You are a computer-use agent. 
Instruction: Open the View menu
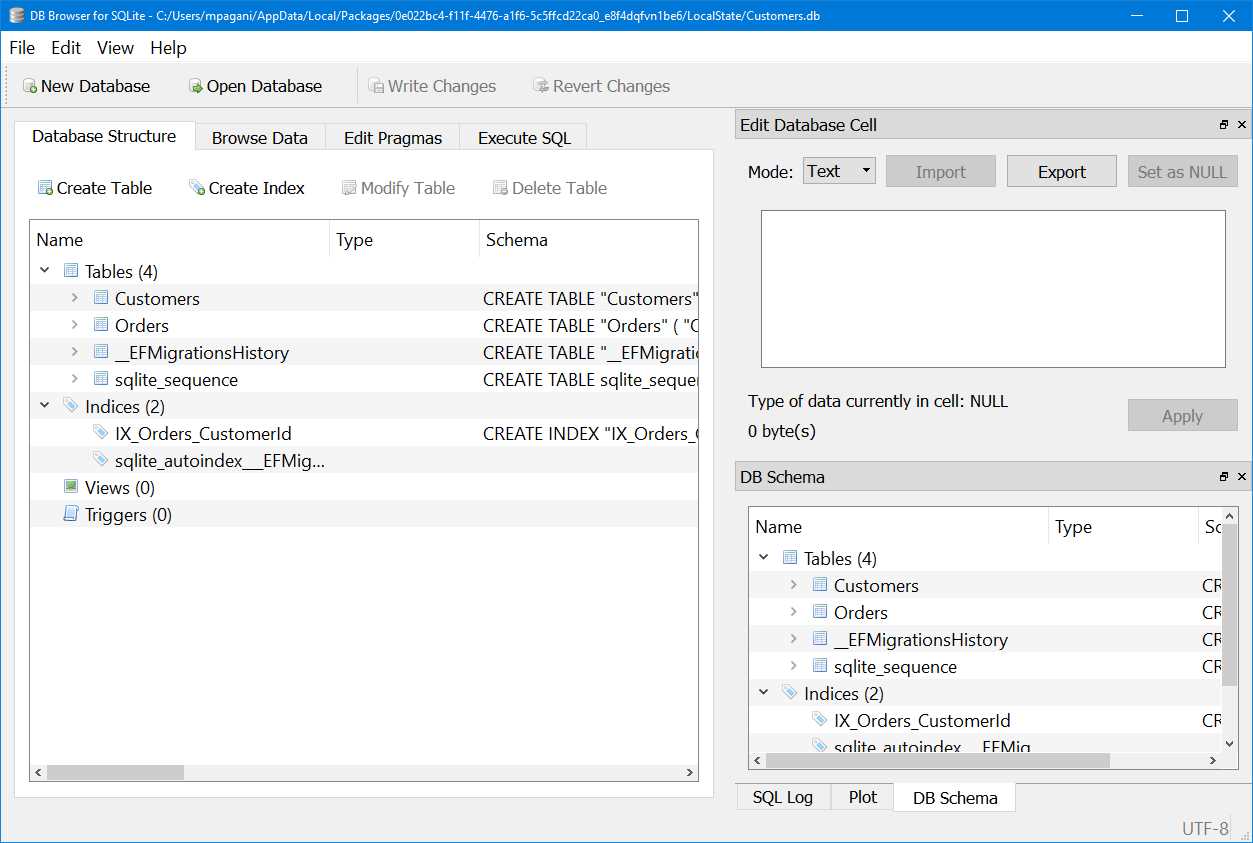pos(114,47)
